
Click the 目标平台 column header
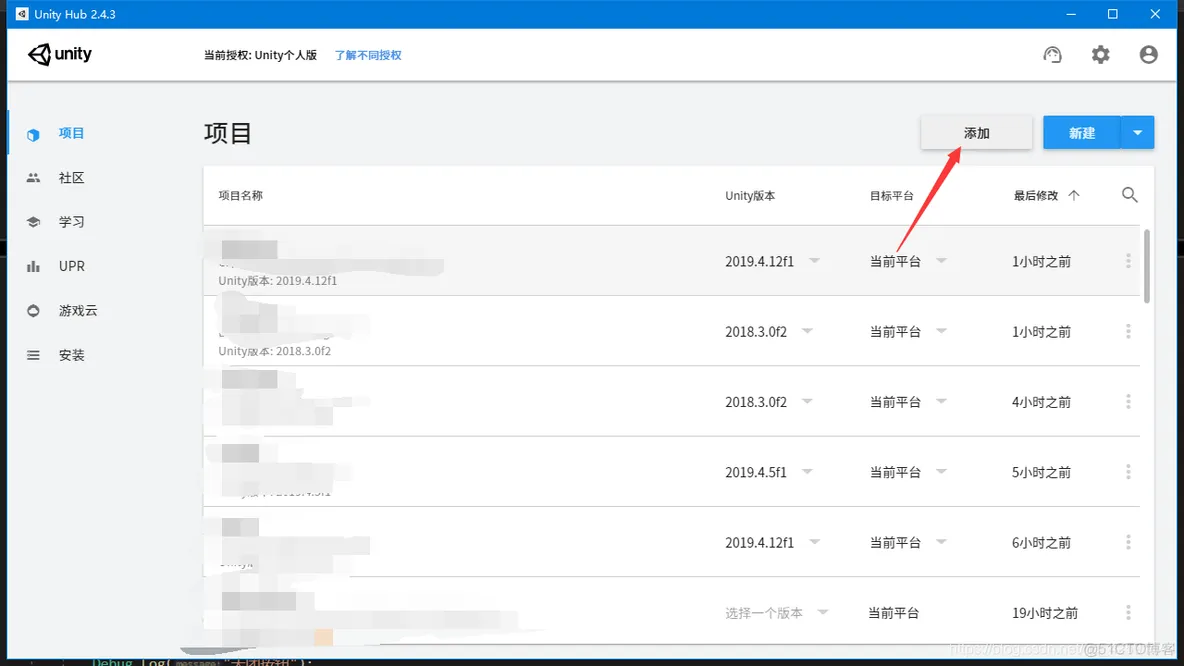[891, 196]
